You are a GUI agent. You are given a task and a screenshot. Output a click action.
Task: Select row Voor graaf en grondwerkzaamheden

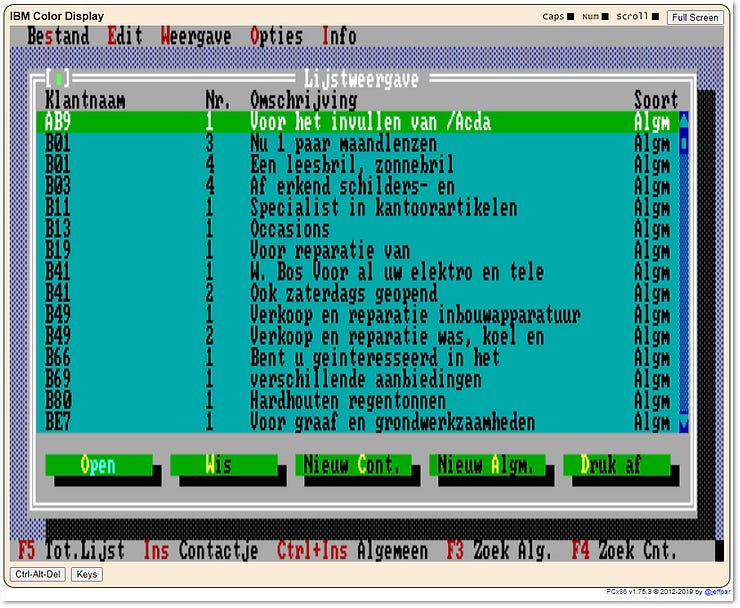[357, 422]
